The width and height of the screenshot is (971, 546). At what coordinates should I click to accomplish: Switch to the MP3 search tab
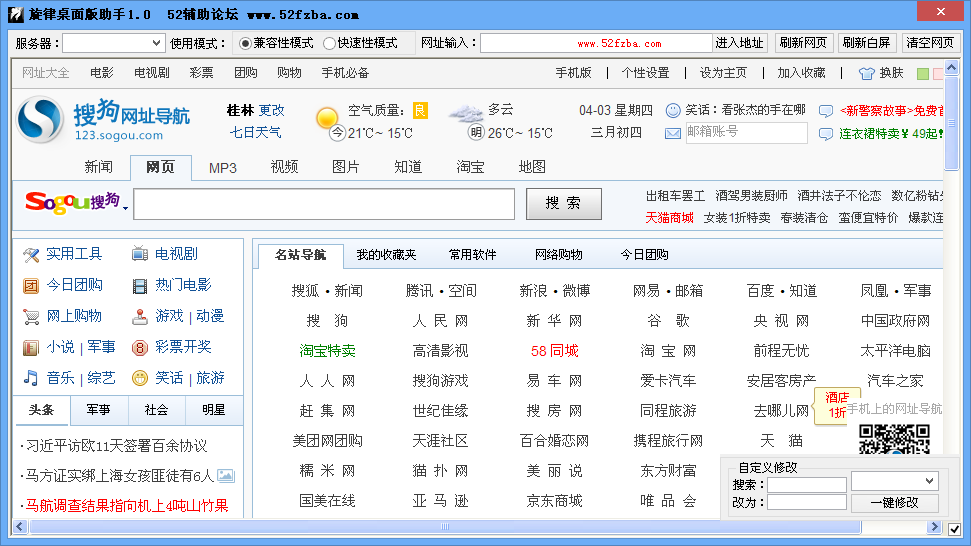(223, 168)
